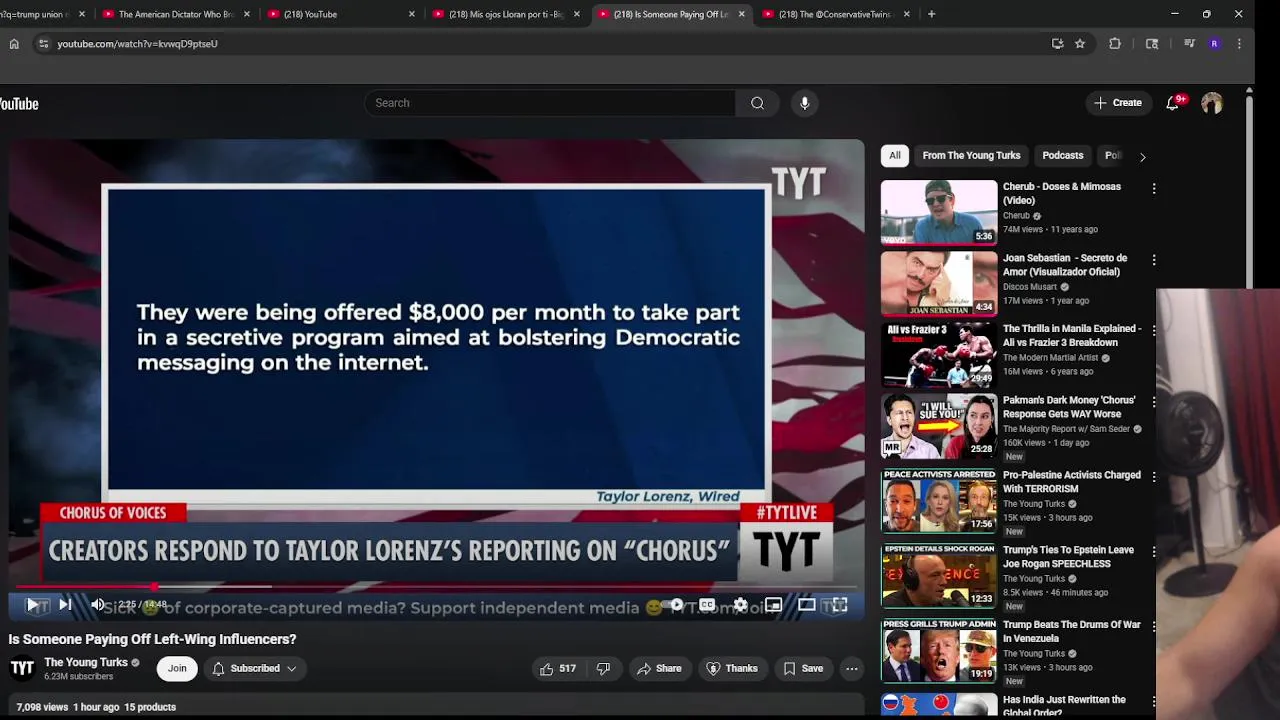Open options for 'Trump's Ties To Epstein' video
Viewport: 1280px width, 720px height.
coord(1154,552)
